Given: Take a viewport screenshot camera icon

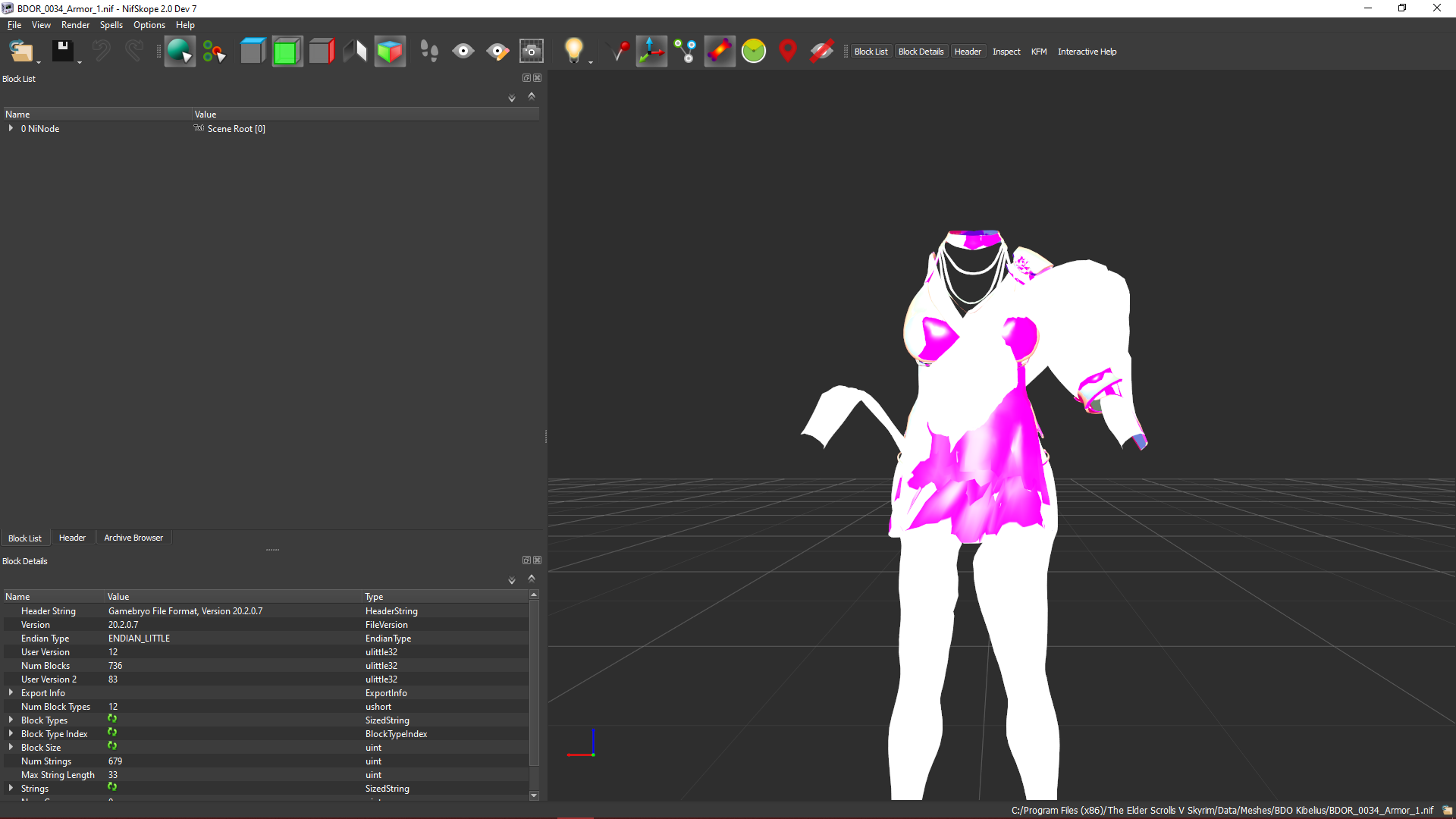Looking at the screenshot, I should click(x=532, y=52).
